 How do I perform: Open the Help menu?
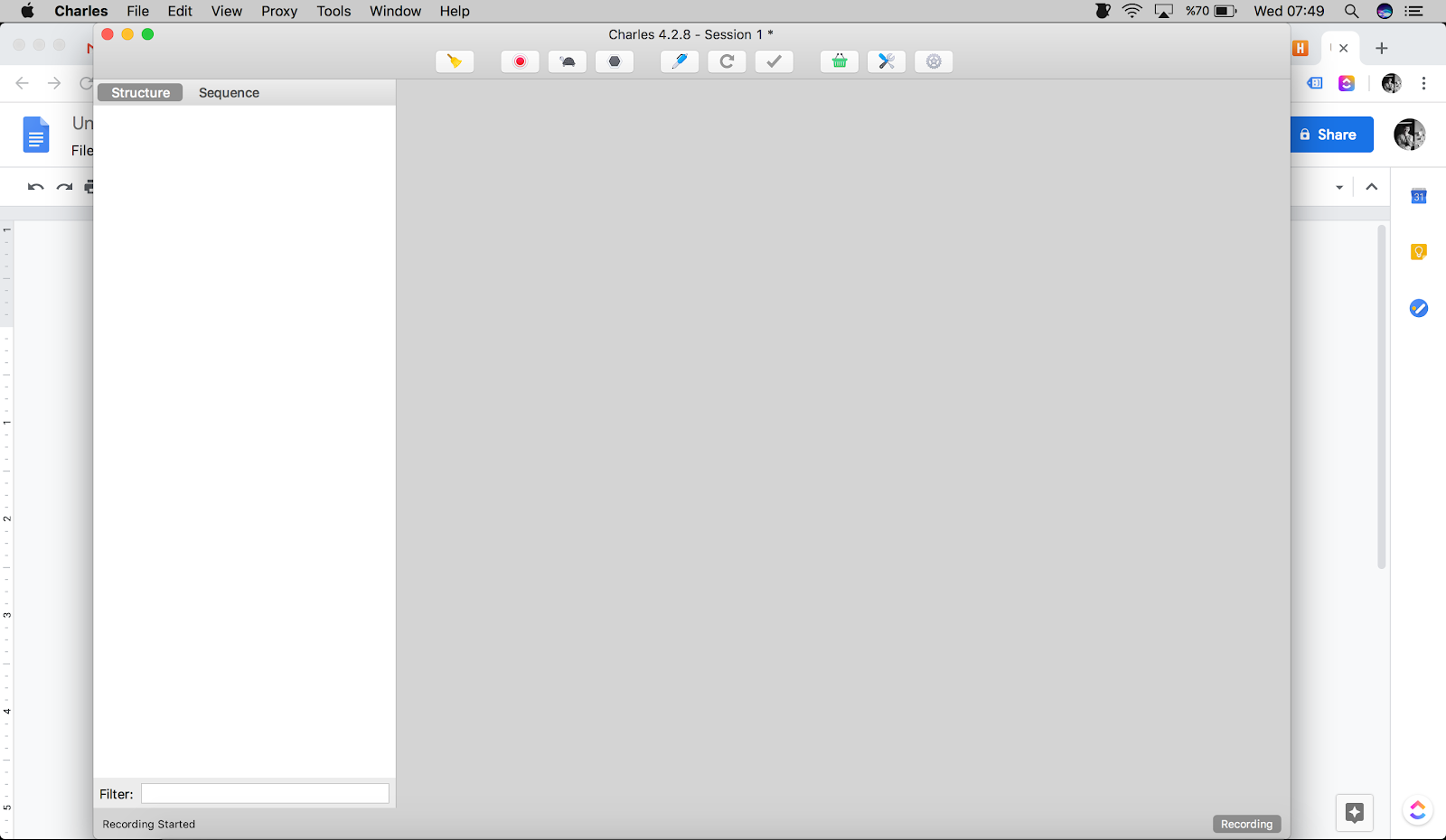[x=455, y=11]
